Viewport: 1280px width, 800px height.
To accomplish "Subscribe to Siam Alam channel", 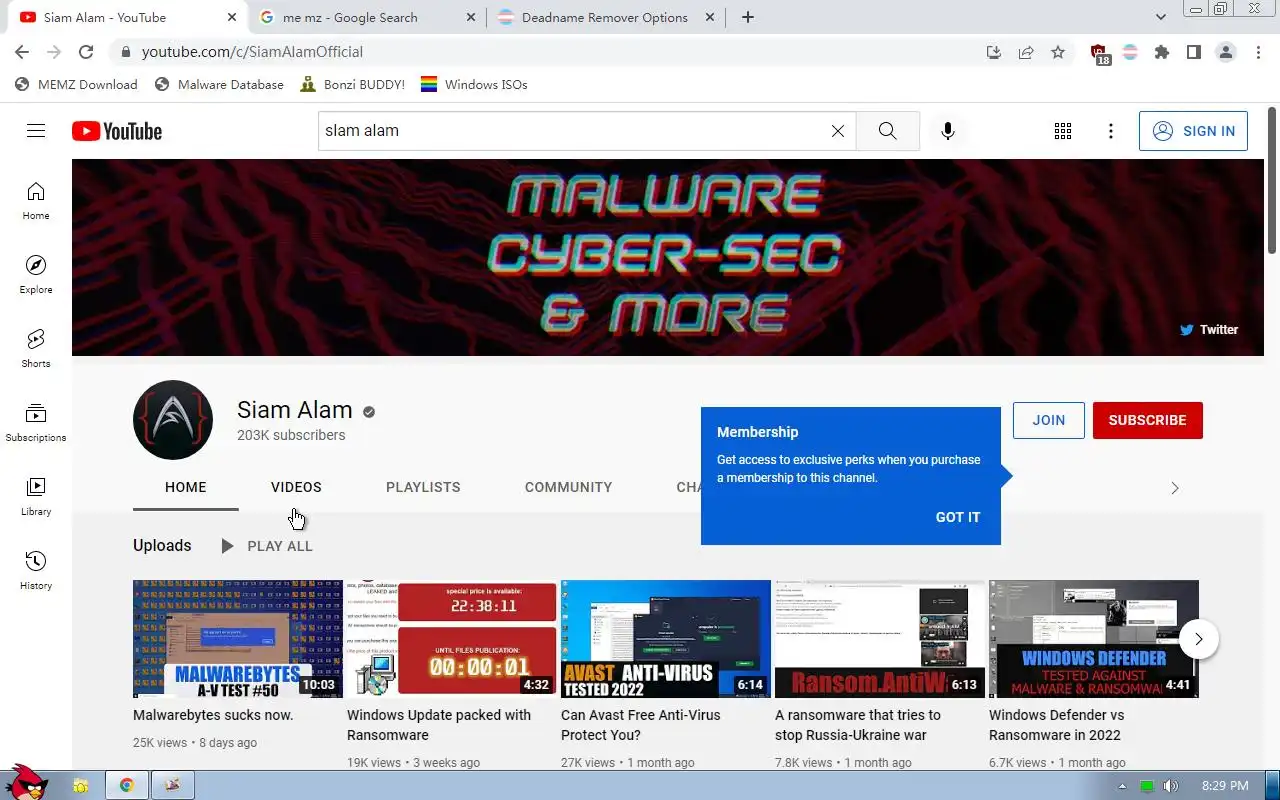I will click(x=1148, y=420).
